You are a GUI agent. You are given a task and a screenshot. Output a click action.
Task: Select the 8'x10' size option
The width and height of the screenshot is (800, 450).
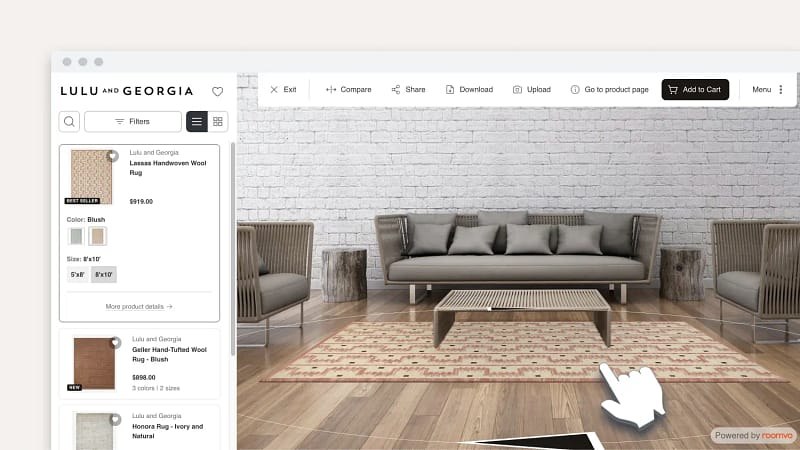104,274
